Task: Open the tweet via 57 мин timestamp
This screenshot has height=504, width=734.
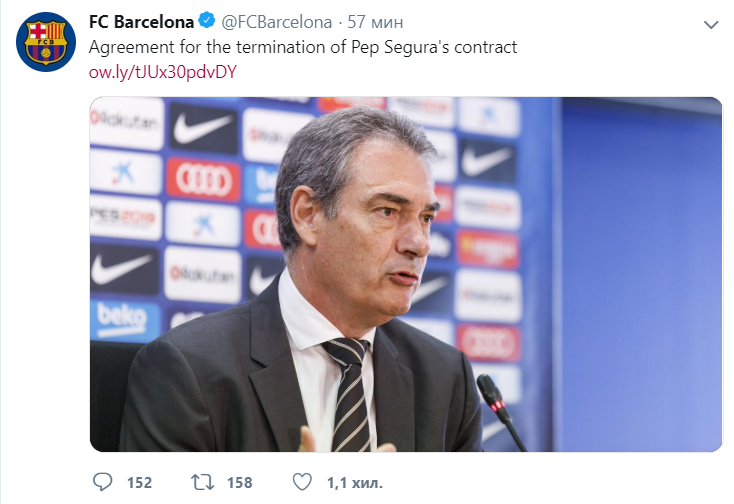Action: (x=375, y=22)
